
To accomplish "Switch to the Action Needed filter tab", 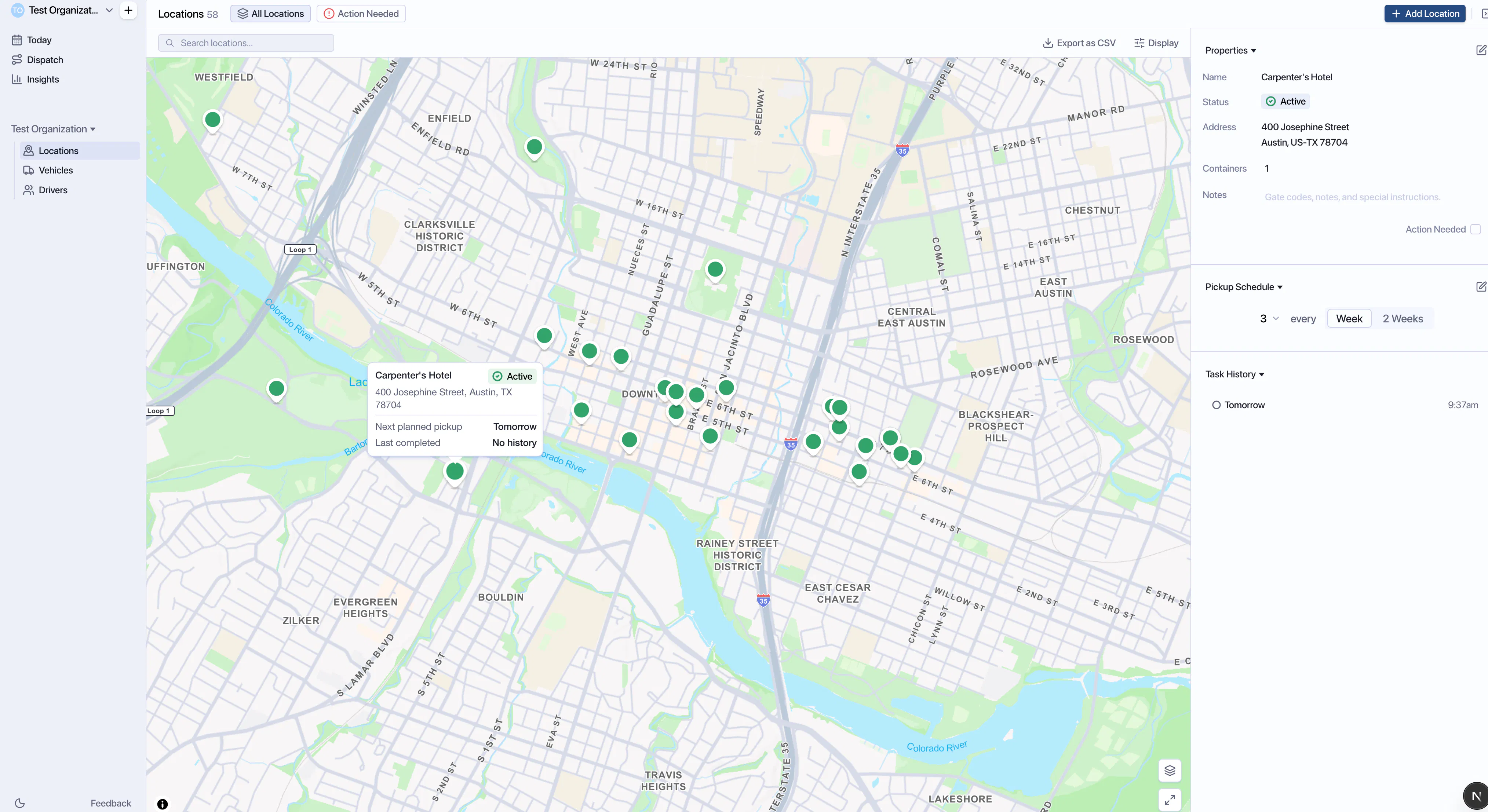I will click(361, 13).
